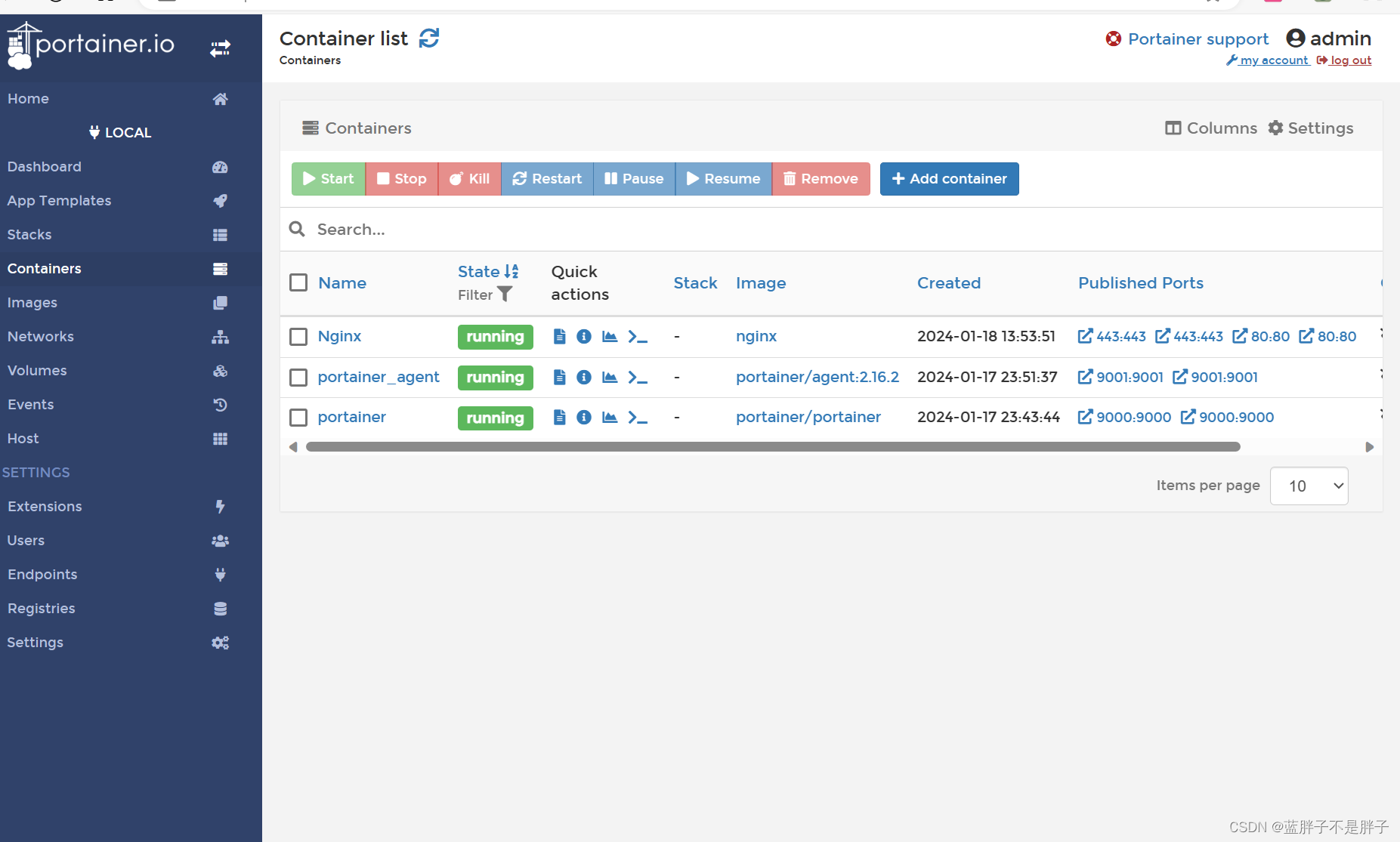Open the Volumes section
1400x842 pixels.
[x=131, y=371]
